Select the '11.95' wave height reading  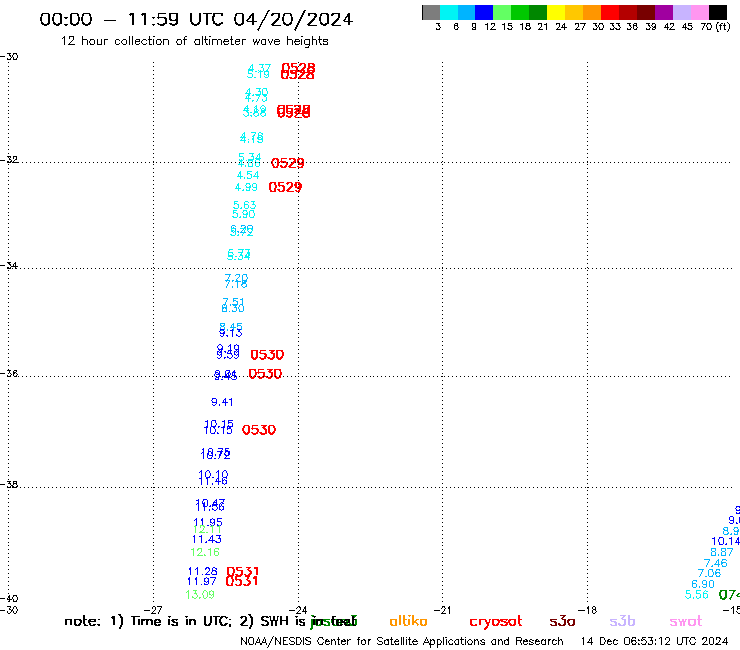pos(208,522)
